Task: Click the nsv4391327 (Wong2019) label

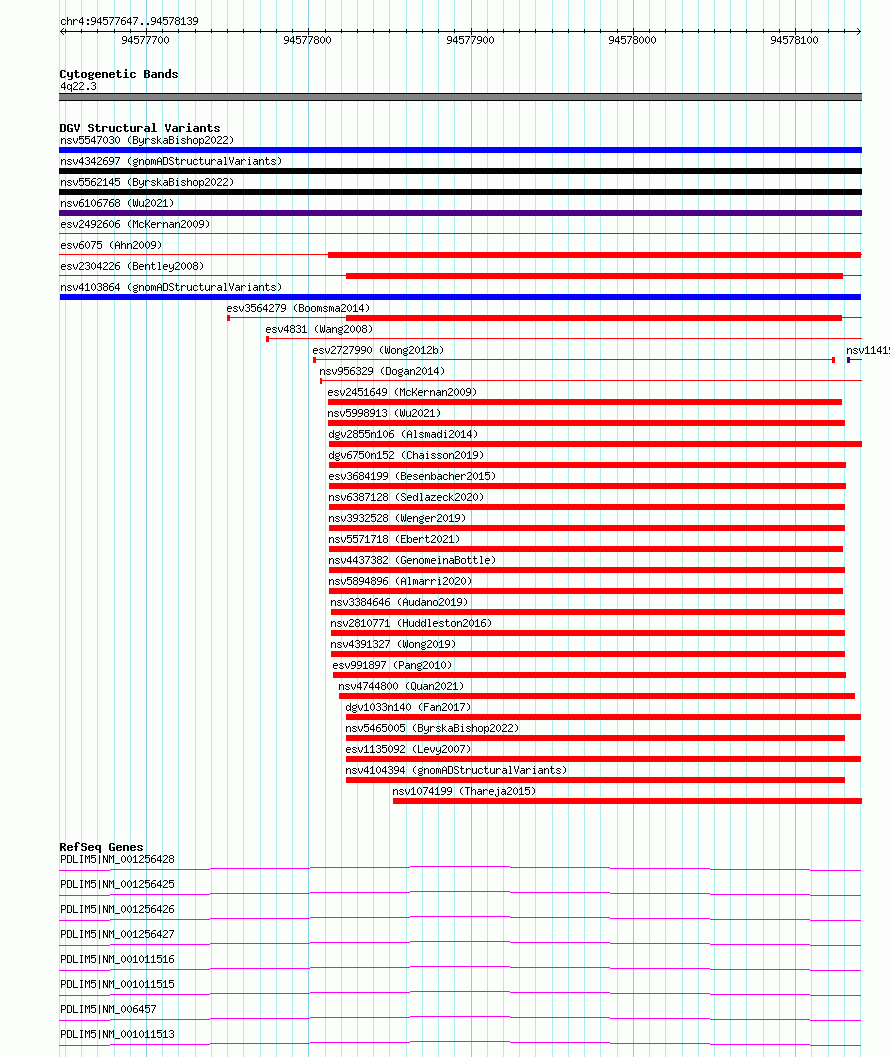Action: click(393, 644)
